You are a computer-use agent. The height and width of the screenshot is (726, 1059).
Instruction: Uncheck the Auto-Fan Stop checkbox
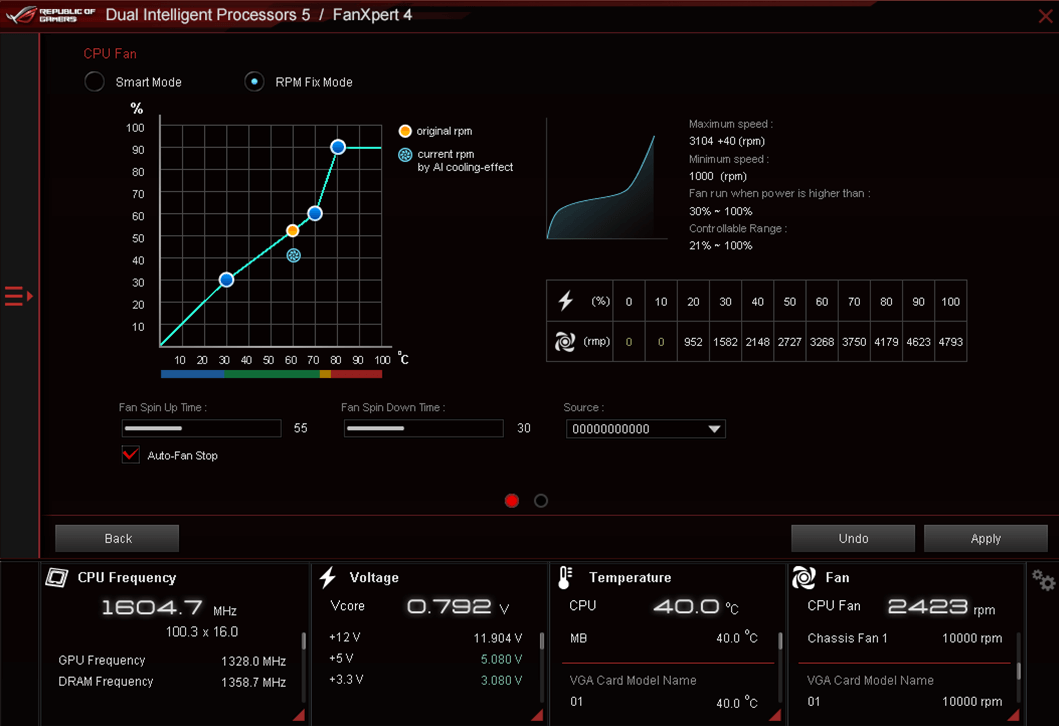pos(131,455)
